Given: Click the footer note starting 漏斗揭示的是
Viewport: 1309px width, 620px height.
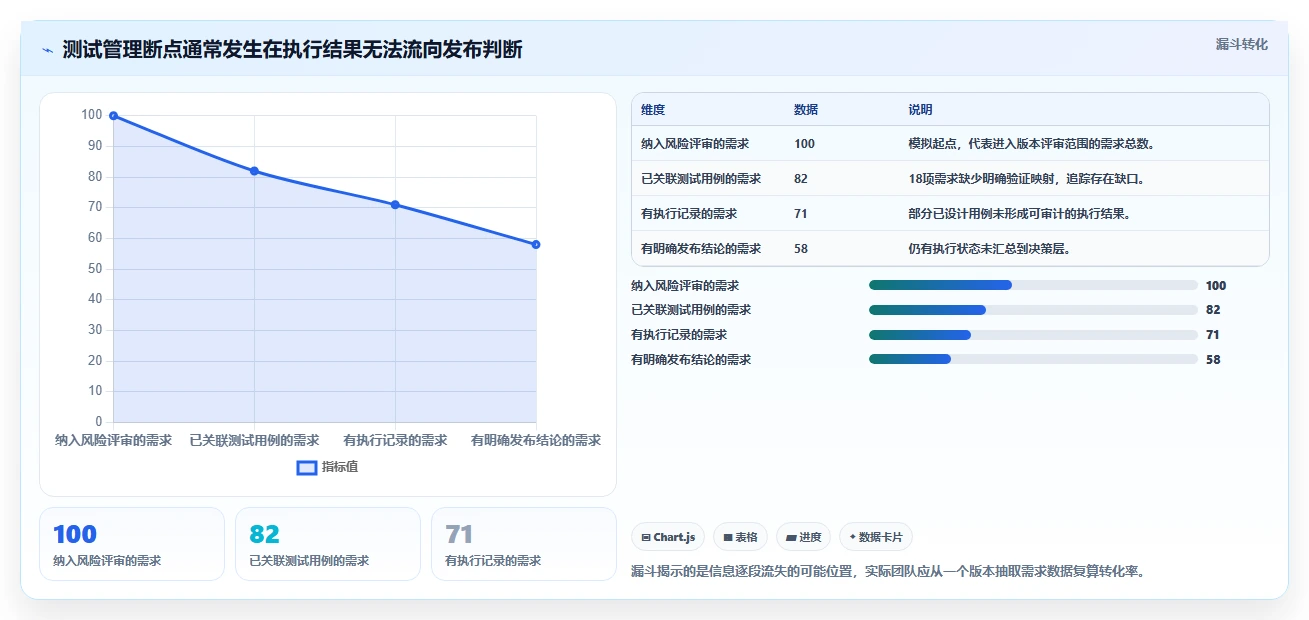Looking at the screenshot, I should coord(887,572).
